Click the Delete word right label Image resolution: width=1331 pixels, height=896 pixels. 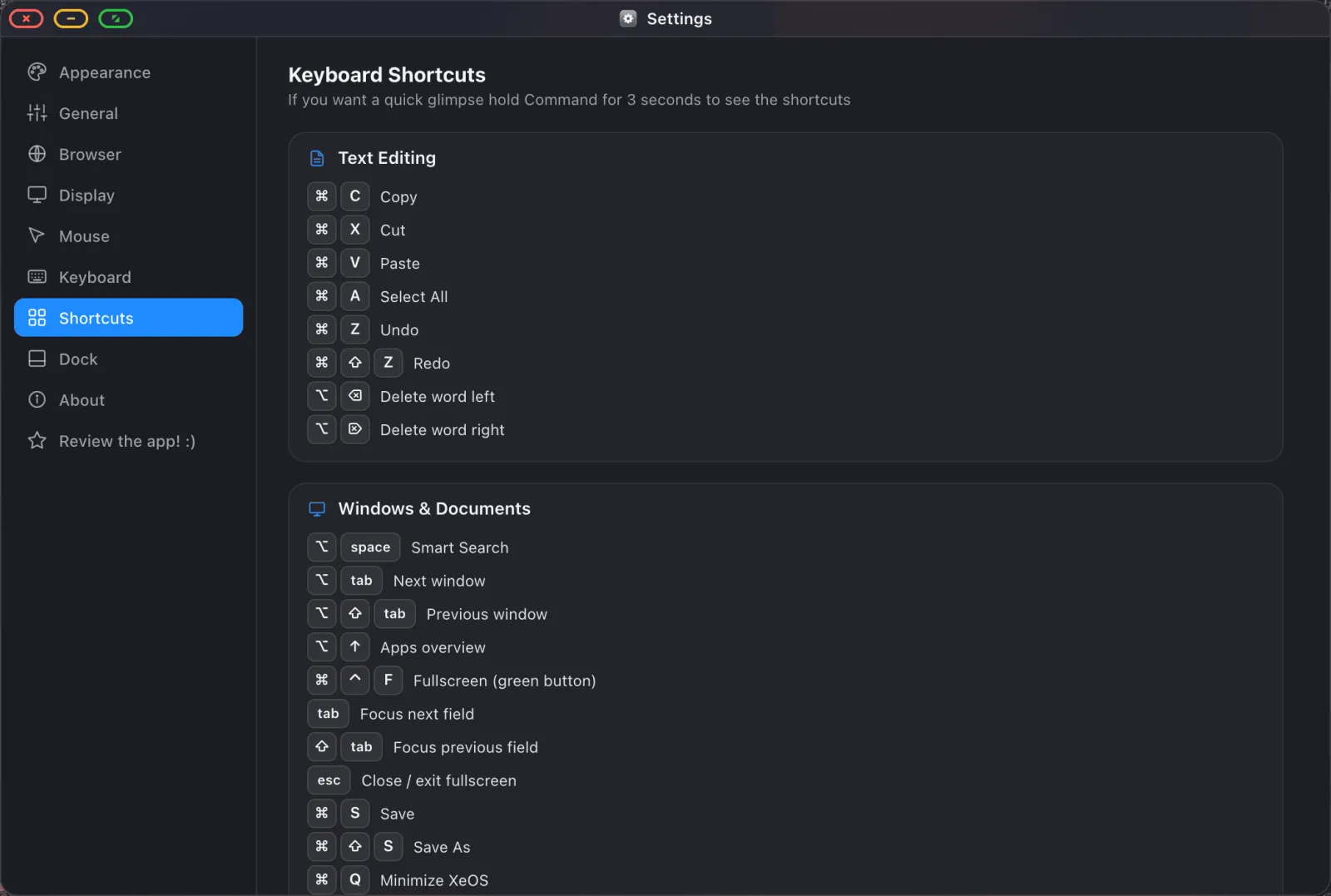[442, 430]
